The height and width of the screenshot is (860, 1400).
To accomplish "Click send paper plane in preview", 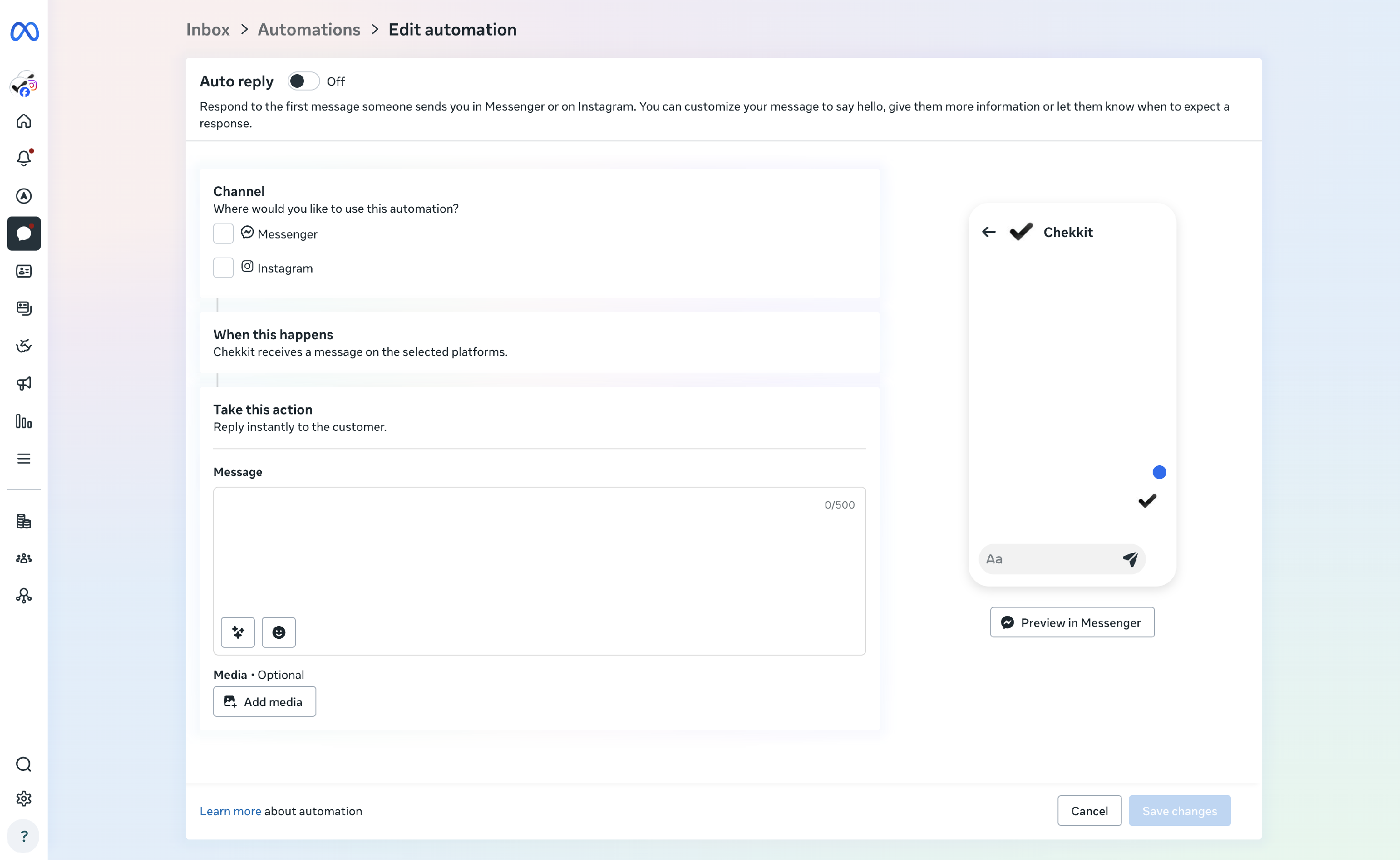I will (x=1130, y=559).
